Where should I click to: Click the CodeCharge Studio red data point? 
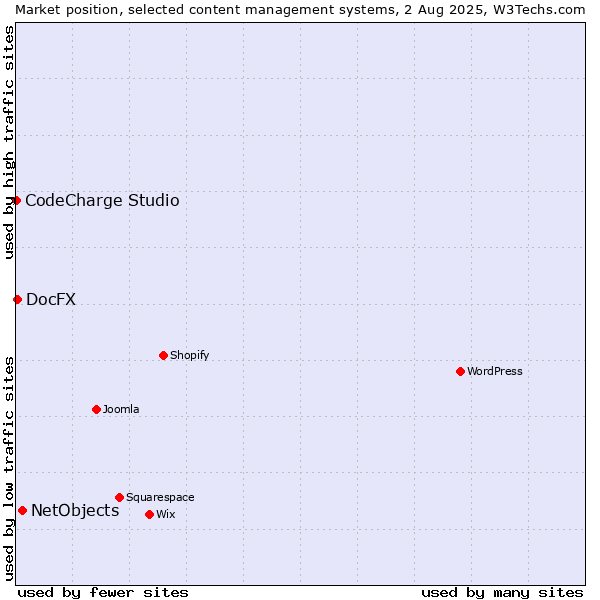point(16,201)
